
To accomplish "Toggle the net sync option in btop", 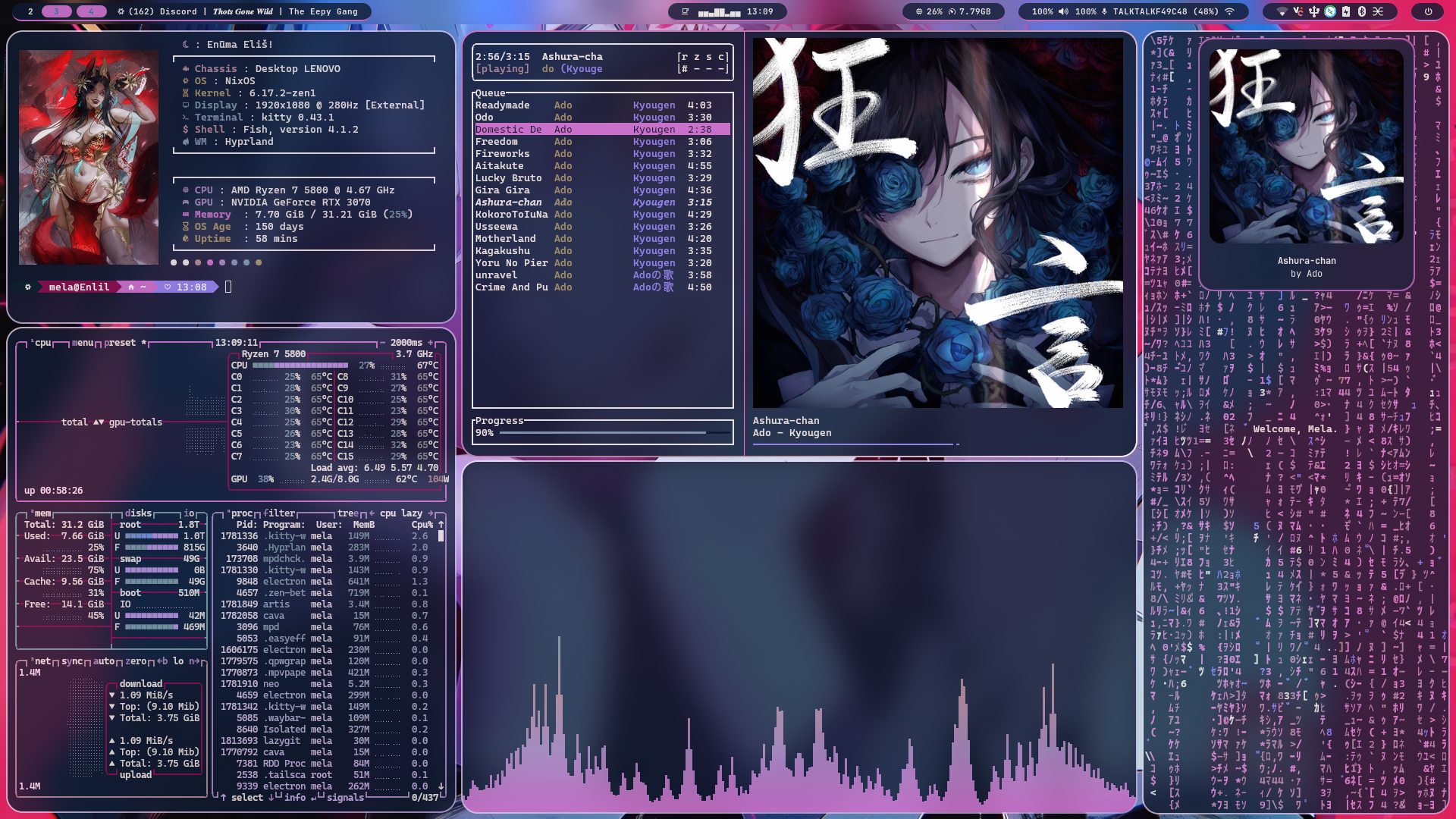I will point(72,661).
